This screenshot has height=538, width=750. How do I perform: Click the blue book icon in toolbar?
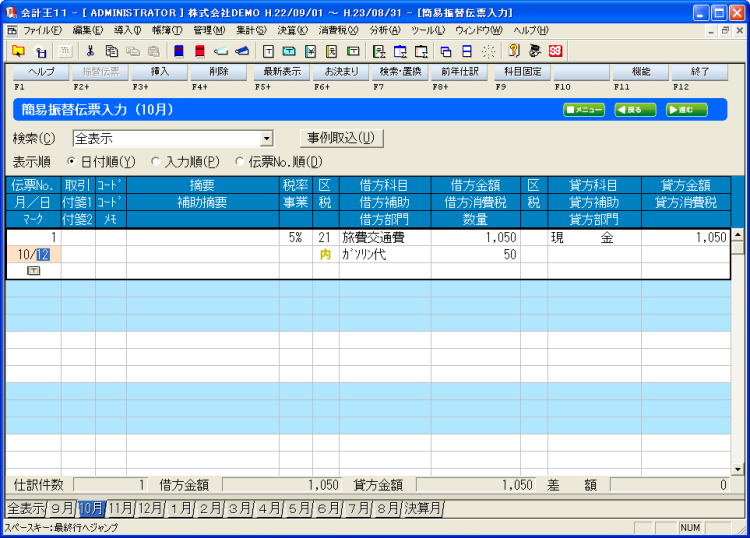[x=179, y=51]
